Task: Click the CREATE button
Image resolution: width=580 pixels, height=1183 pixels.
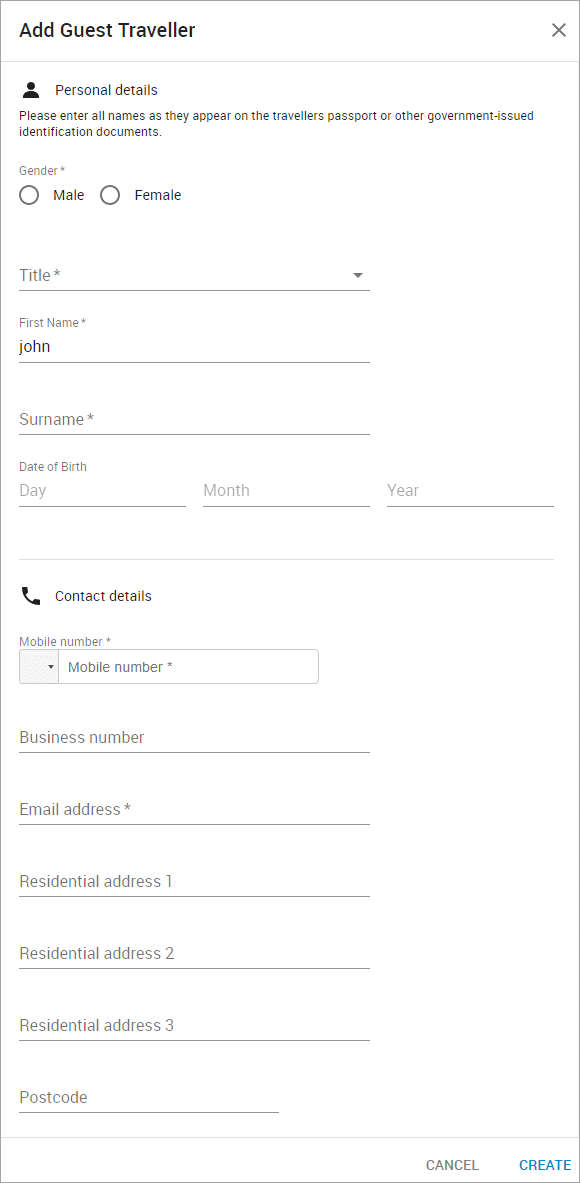Action: point(545,1166)
